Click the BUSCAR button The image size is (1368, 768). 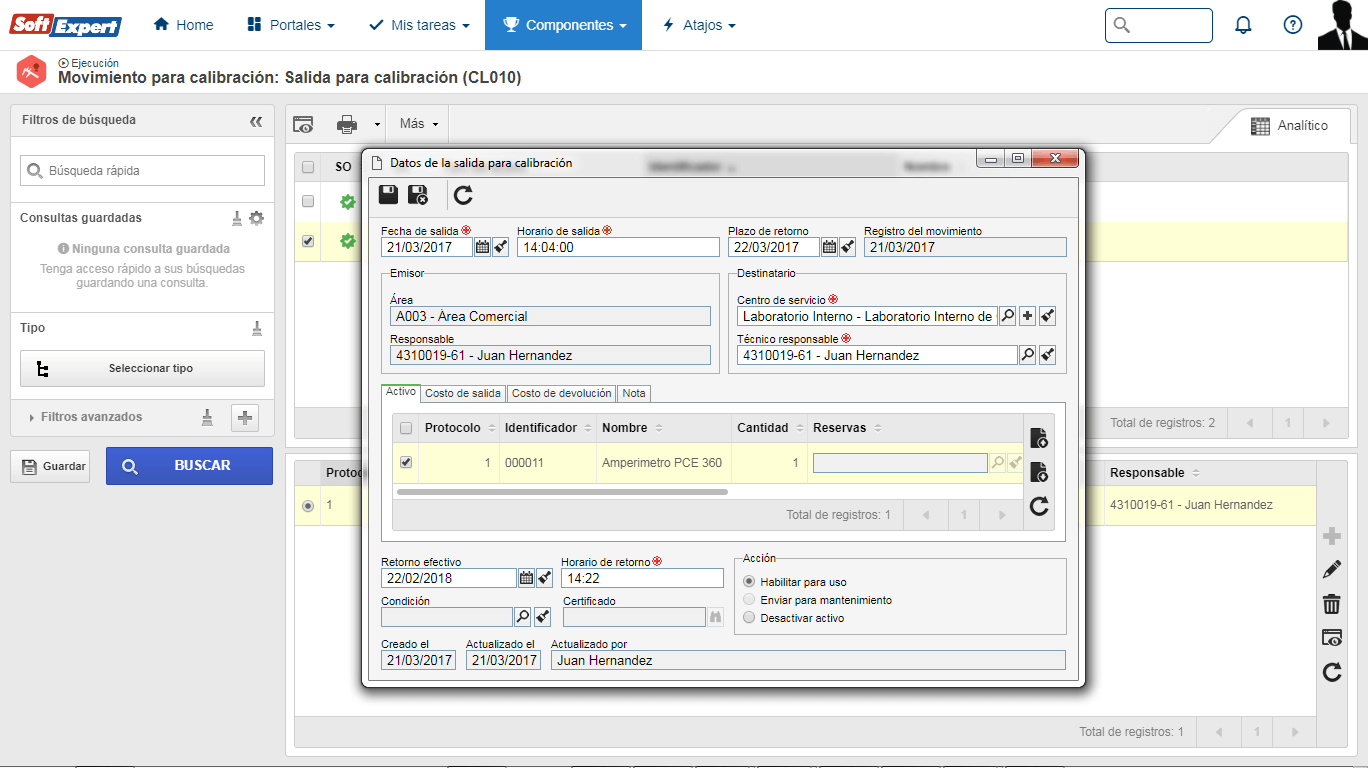pyautogui.click(x=189, y=466)
